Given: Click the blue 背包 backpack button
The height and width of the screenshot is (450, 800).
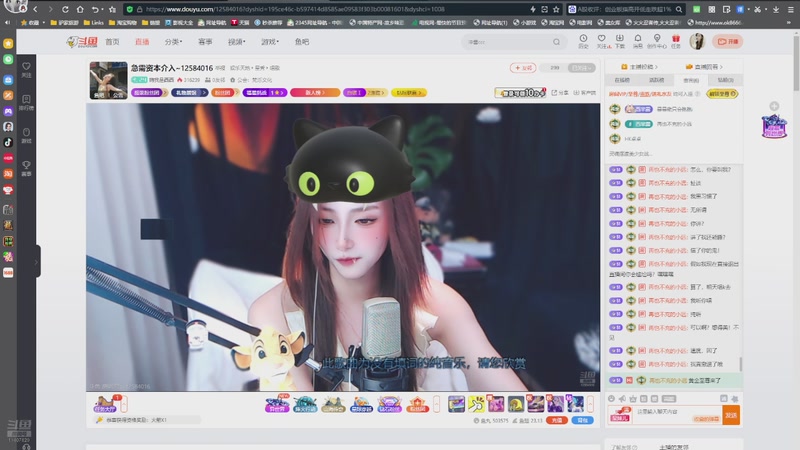Looking at the screenshot, I should pos(582,420).
